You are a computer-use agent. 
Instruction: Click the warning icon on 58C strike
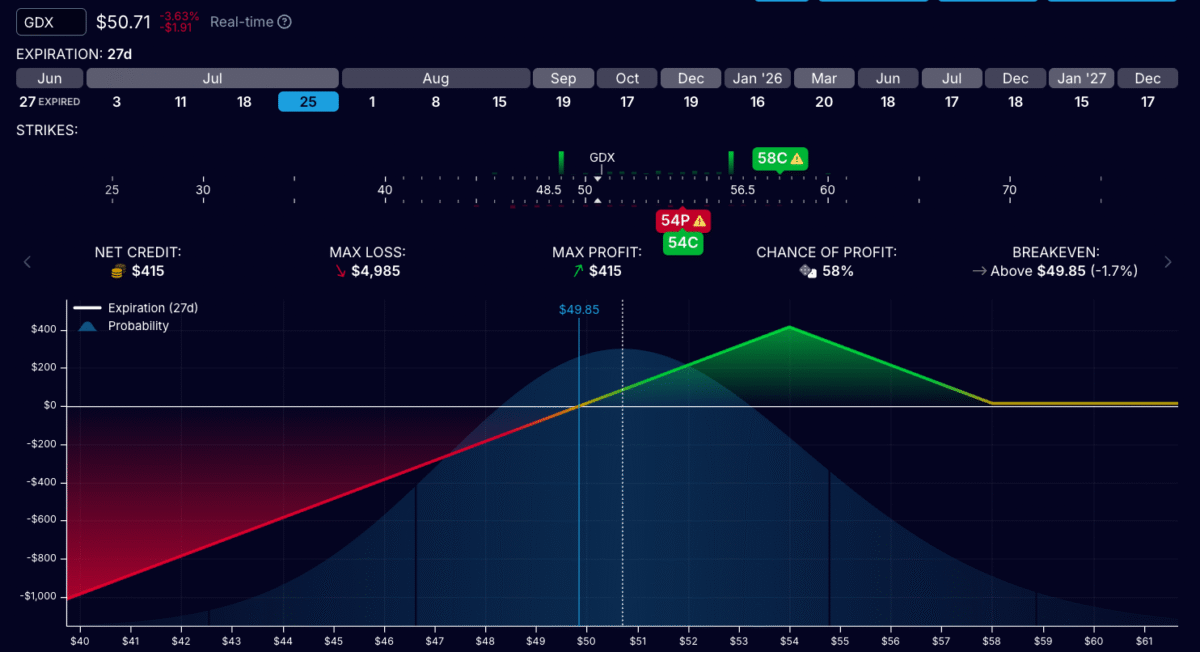(x=797, y=158)
